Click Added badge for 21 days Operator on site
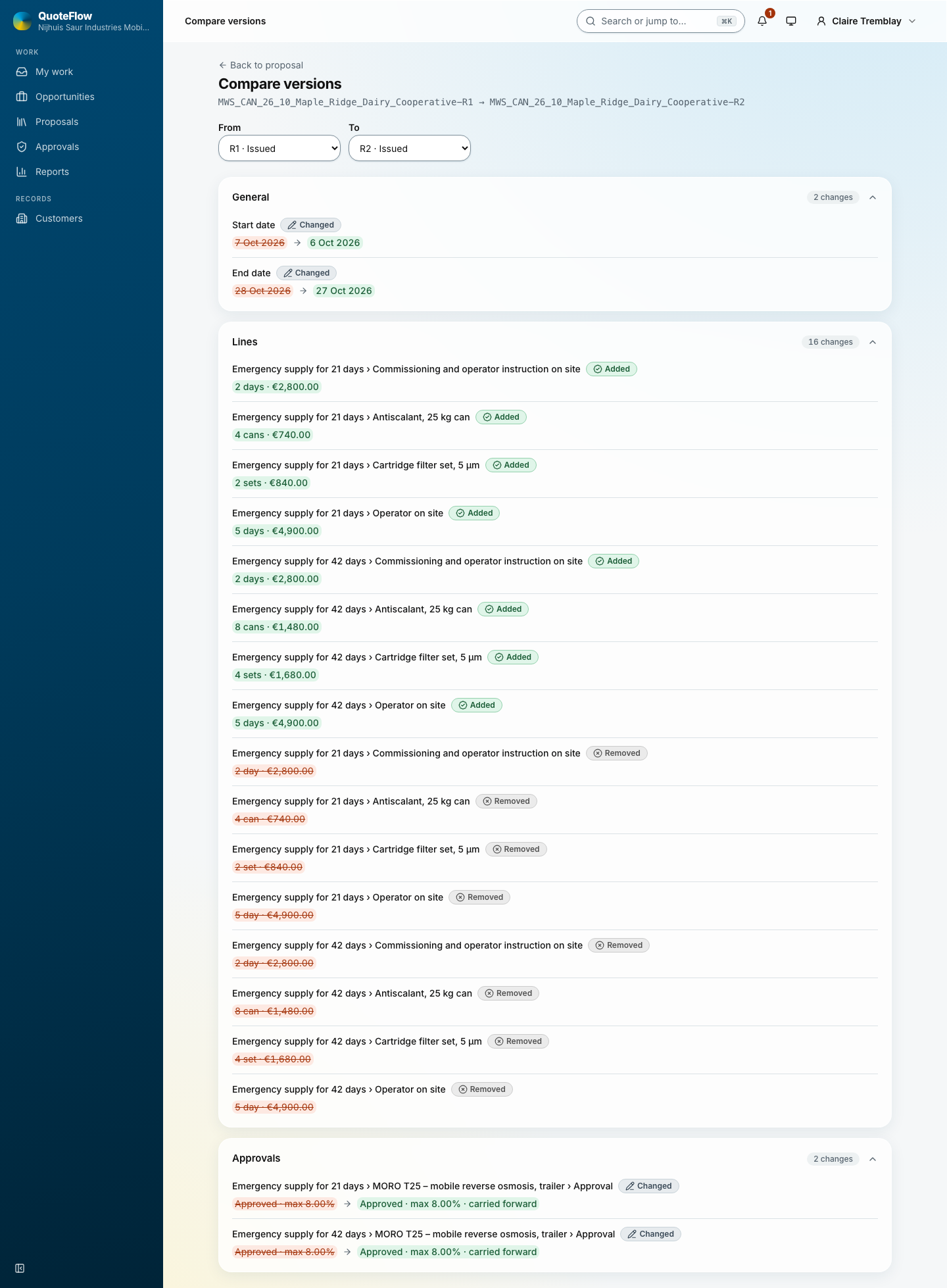Image resolution: width=947 pixels, height=1288 pixels. pos(474,513)
